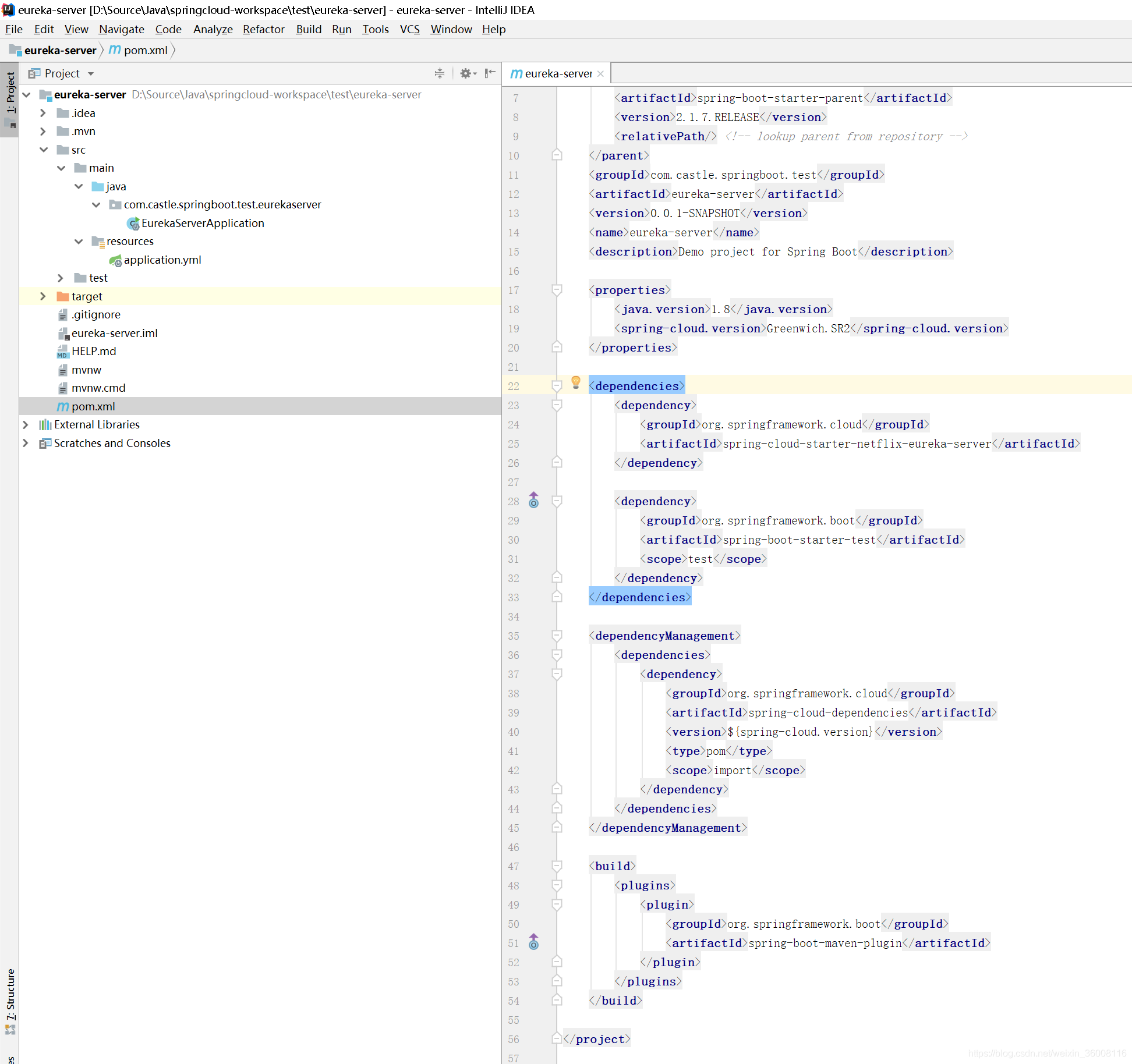Click the spring-cloud-starter-netflix-eureka-server artifactId text

click(857, 444)
